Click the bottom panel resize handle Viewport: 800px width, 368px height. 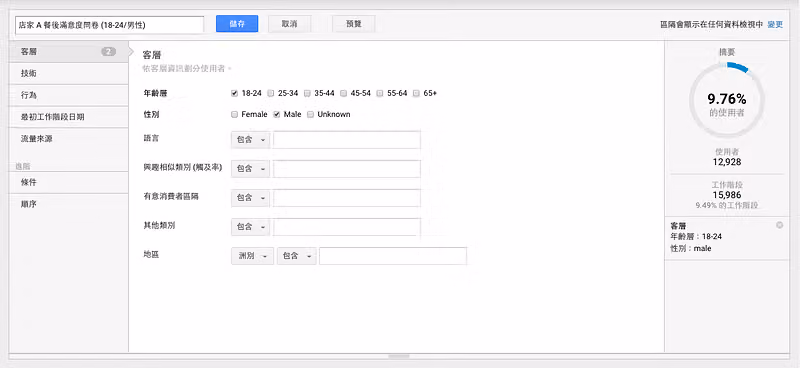(399, 356)
